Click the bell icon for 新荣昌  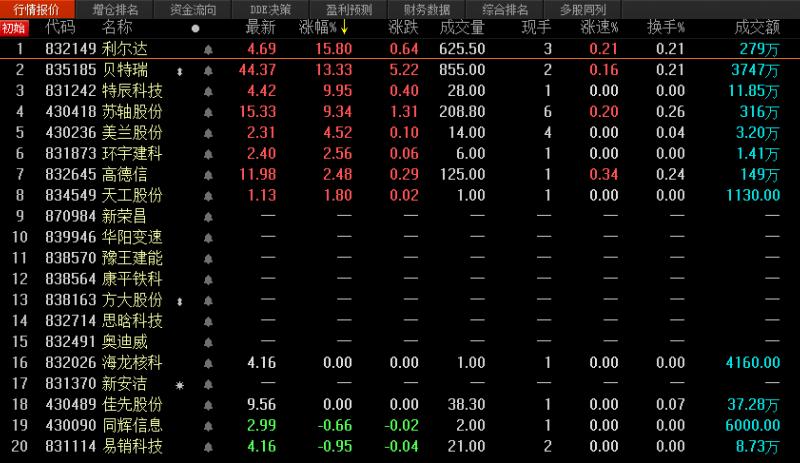208,217
